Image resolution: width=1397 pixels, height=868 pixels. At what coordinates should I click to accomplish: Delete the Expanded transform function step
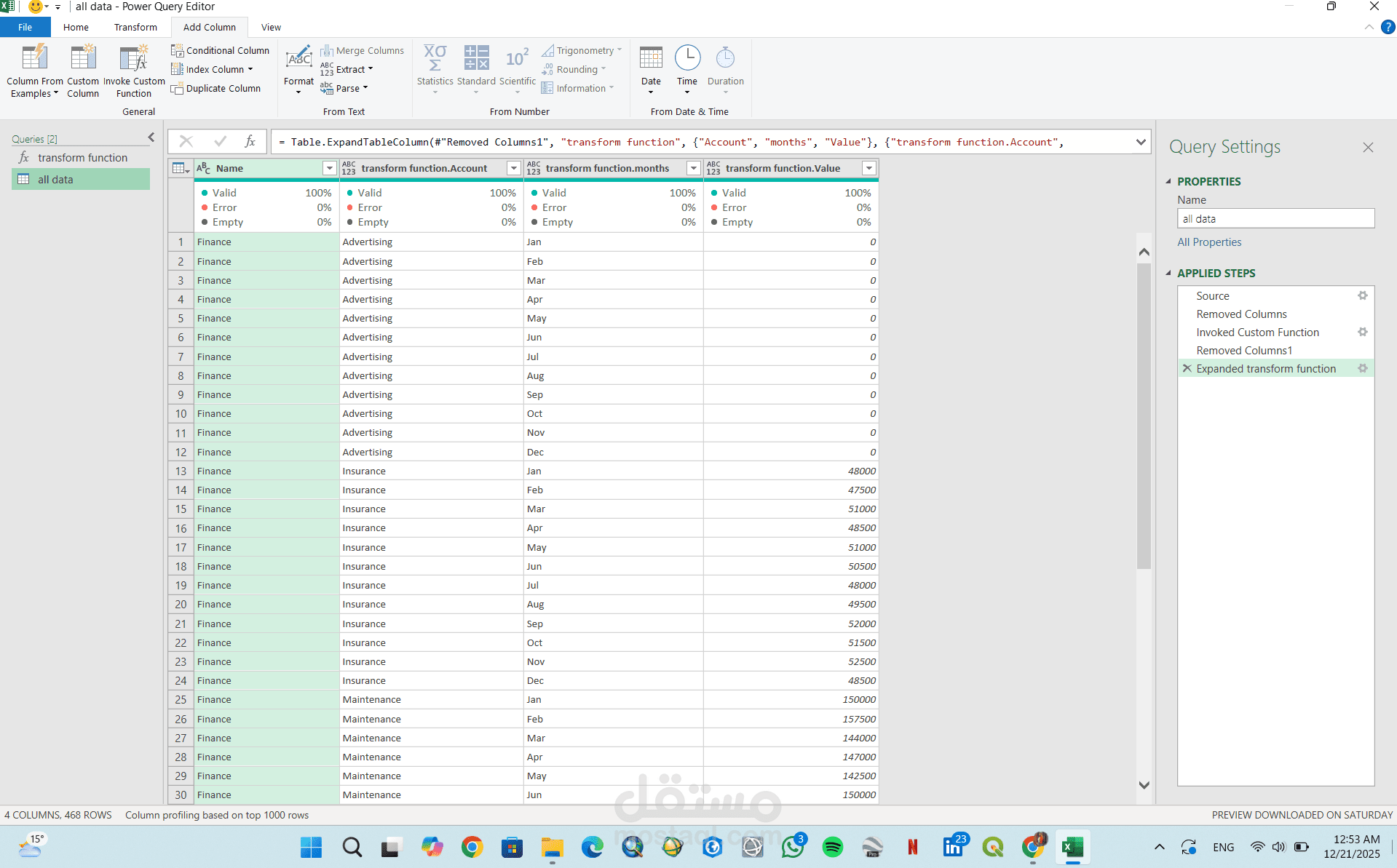(x=1187, y=368)
